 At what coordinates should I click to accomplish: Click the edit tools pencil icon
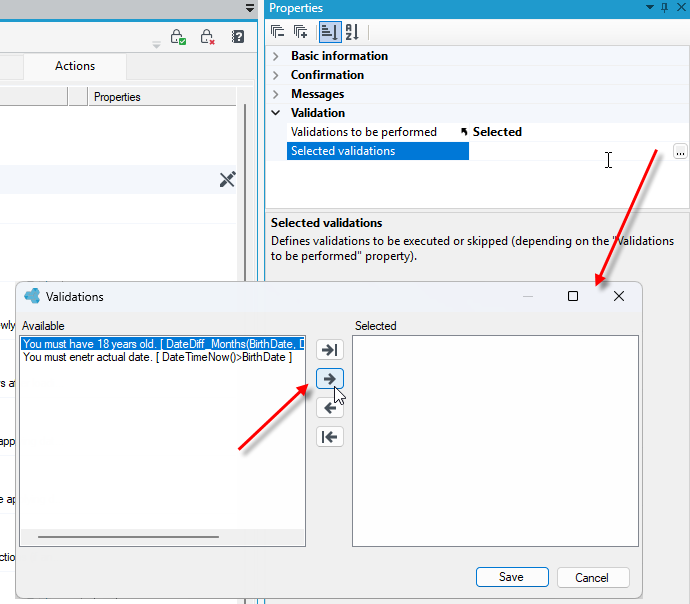[228, 179]
